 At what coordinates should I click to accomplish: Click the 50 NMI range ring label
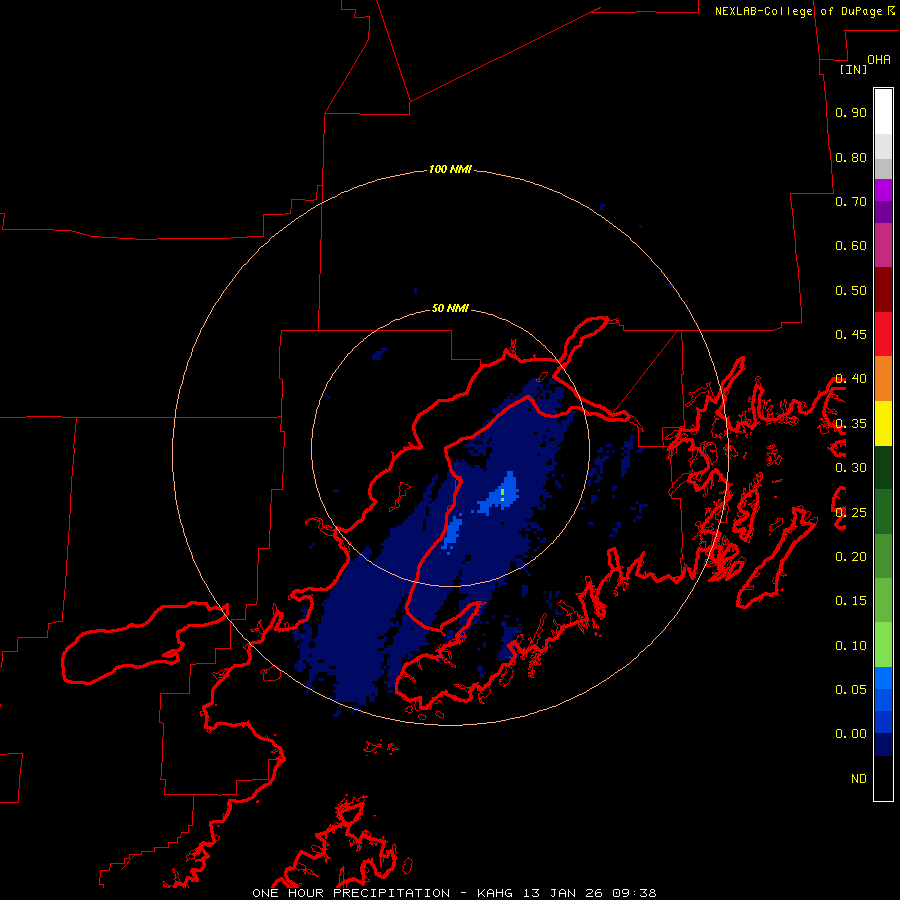(x=450, y=309)
